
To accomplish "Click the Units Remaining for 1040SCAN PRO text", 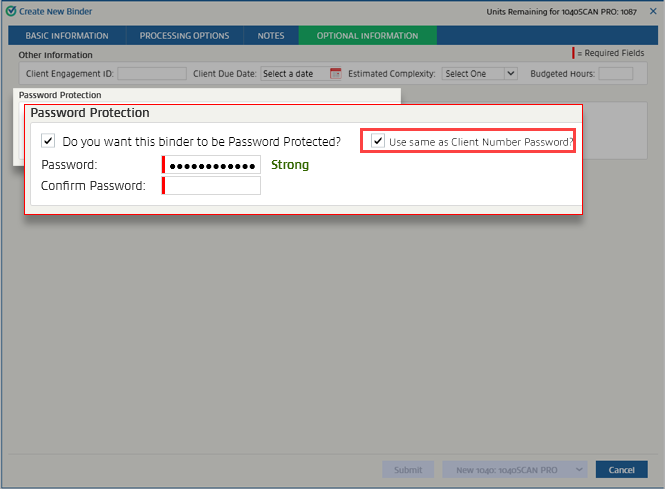I will click(x=562, y=12).
